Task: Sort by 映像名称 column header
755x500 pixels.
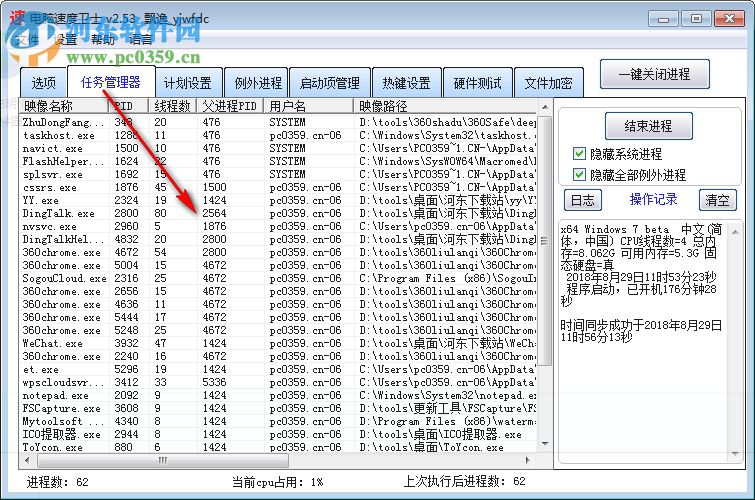Action: click(65, 106)
